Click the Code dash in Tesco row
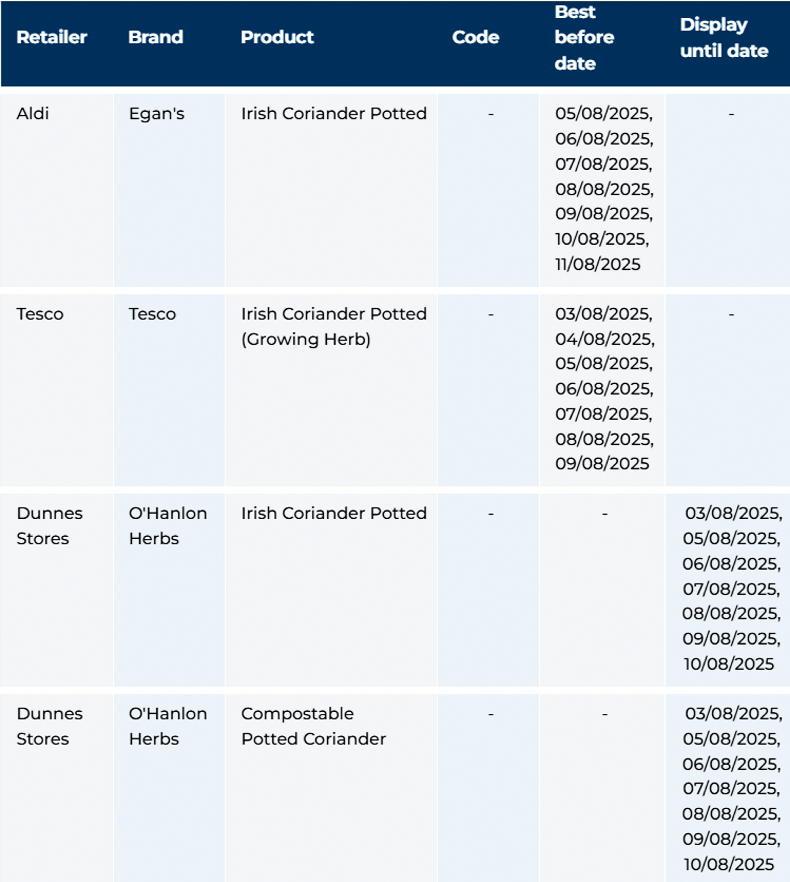 click(490, 314)
